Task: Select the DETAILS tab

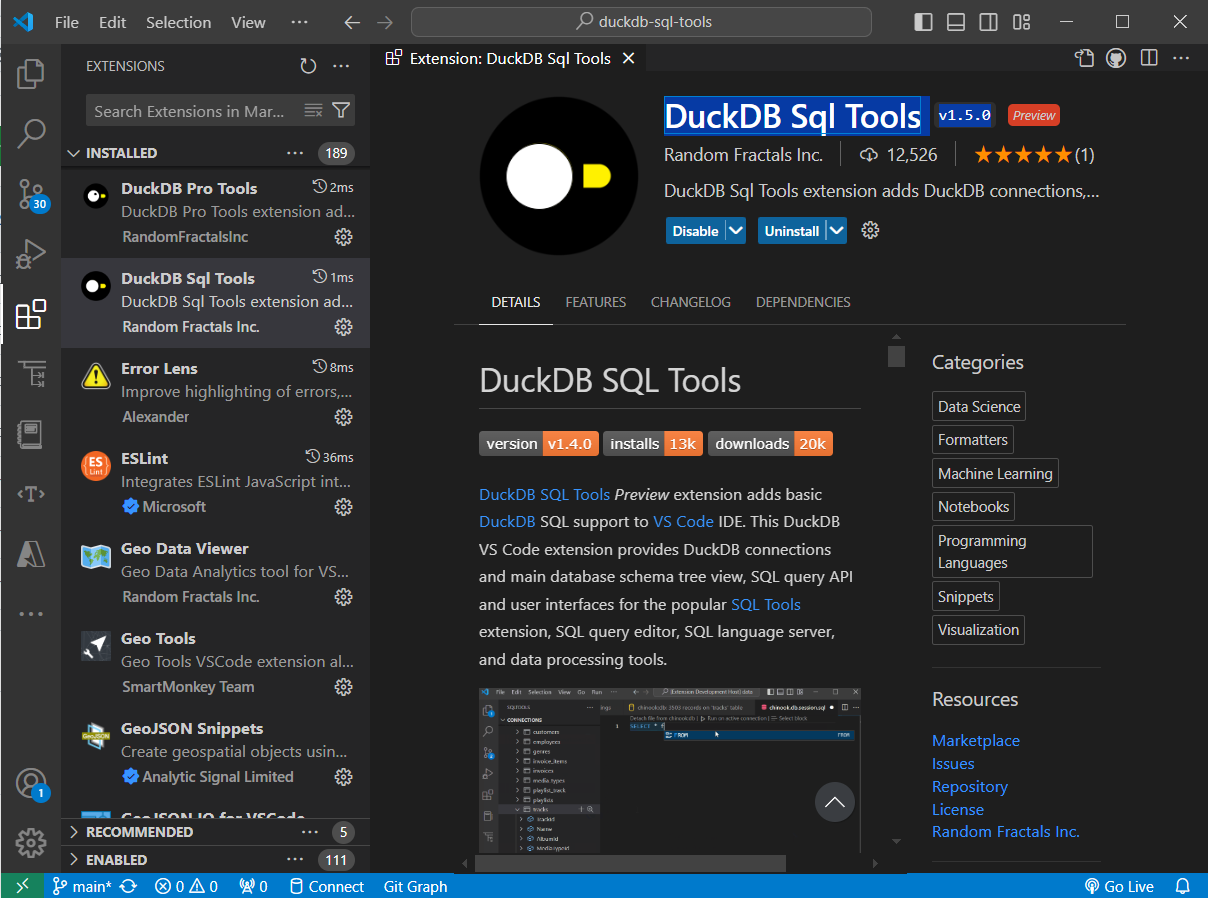Action: coord(516,302)
